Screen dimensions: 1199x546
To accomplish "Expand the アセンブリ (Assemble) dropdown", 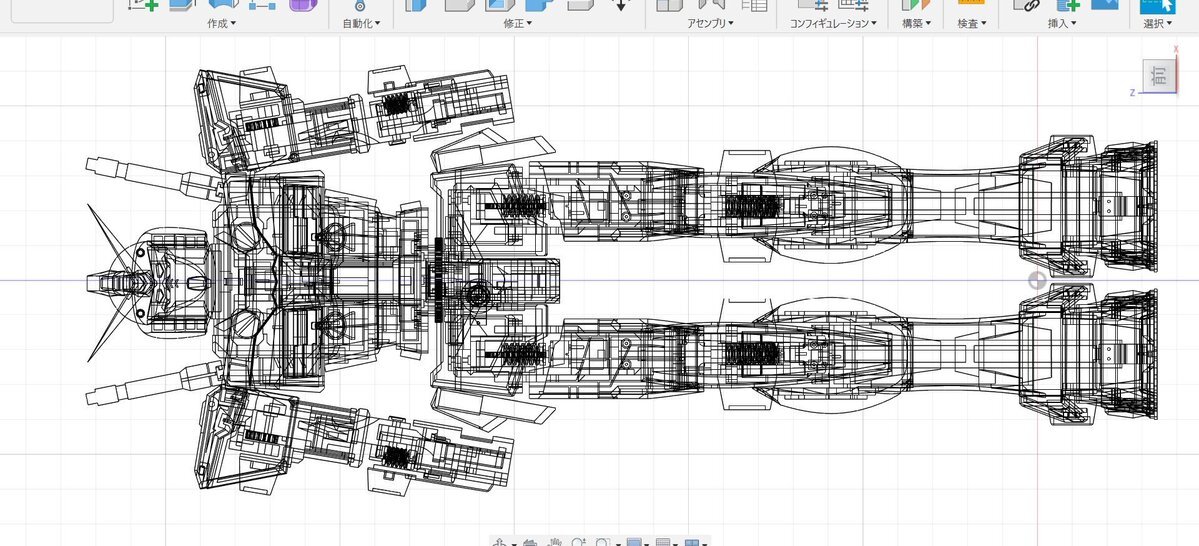I will pyautogui.click(x=710, y=23).
